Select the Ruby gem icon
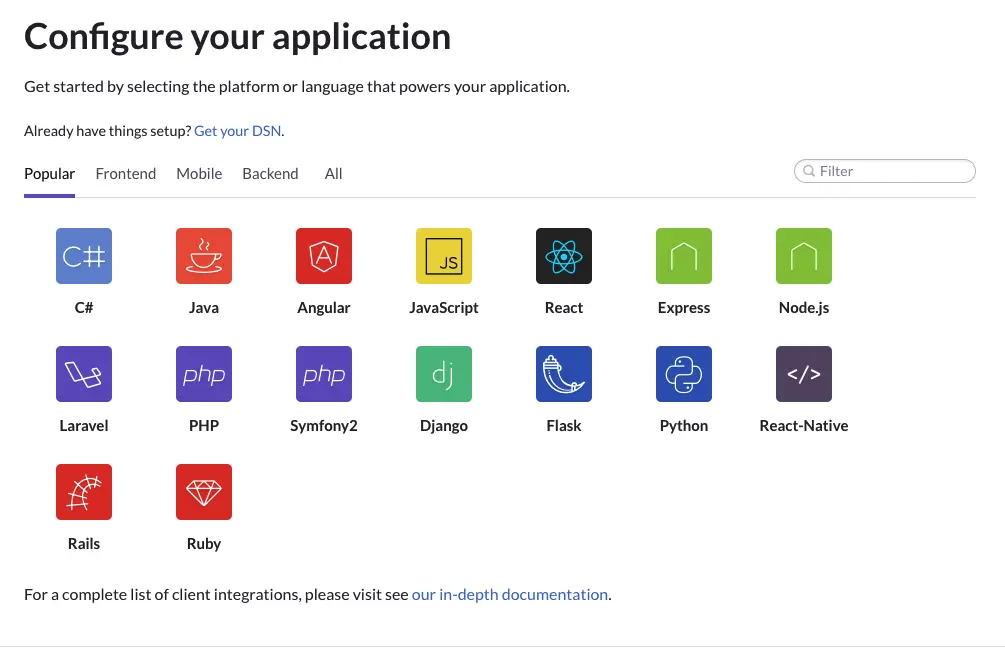Viewport: 1005px width, 649px height. (x=204, y=491)
